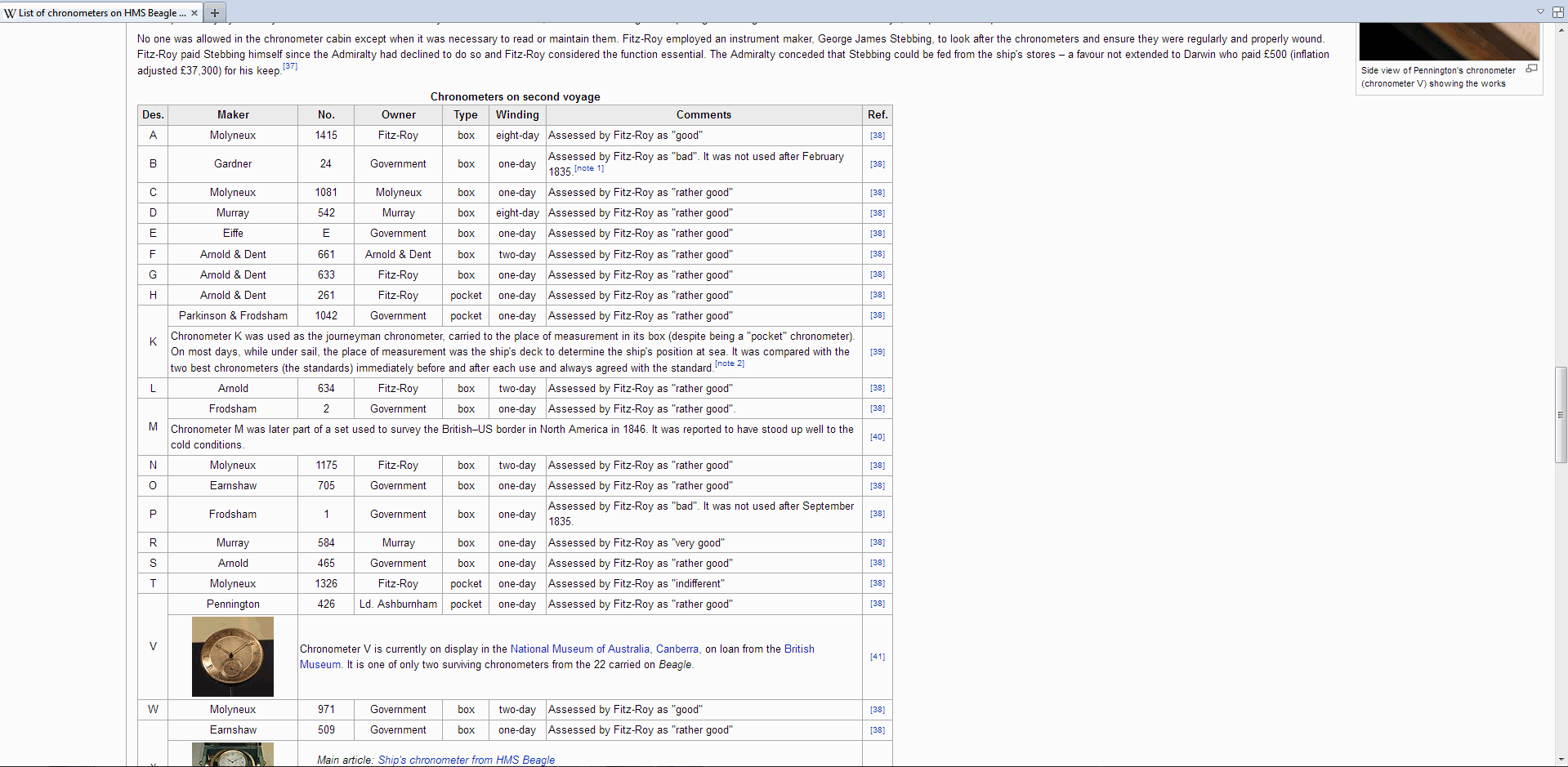Image resolution: width=1568 pixels, height=767 pixels.
Task: Open reference 41 for chronometer V
Action: coord(878,657)
